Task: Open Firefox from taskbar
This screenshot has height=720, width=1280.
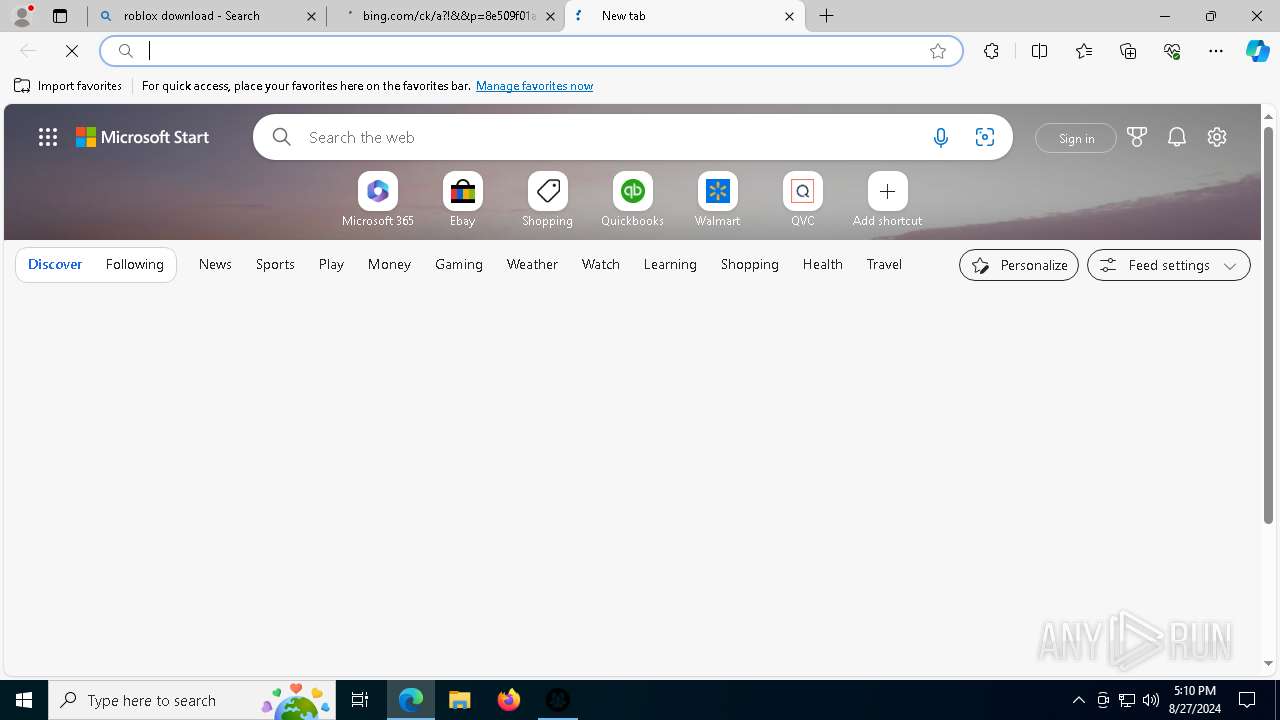Action: point(508,700)
